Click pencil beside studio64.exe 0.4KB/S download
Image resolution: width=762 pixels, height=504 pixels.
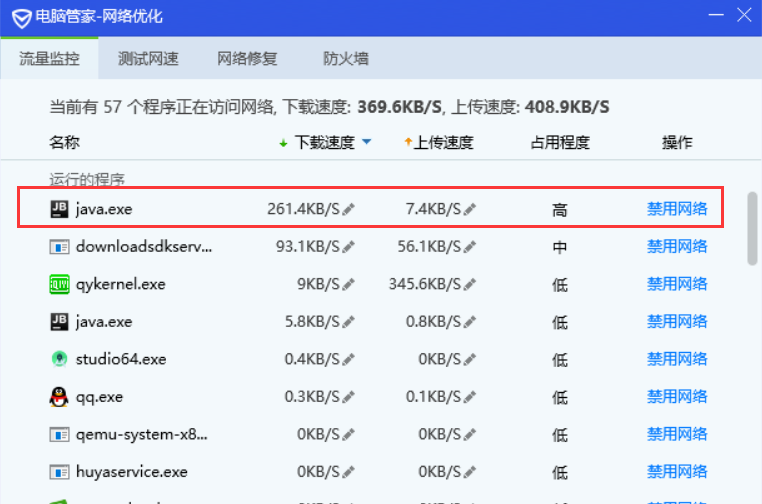pos(348,360)
